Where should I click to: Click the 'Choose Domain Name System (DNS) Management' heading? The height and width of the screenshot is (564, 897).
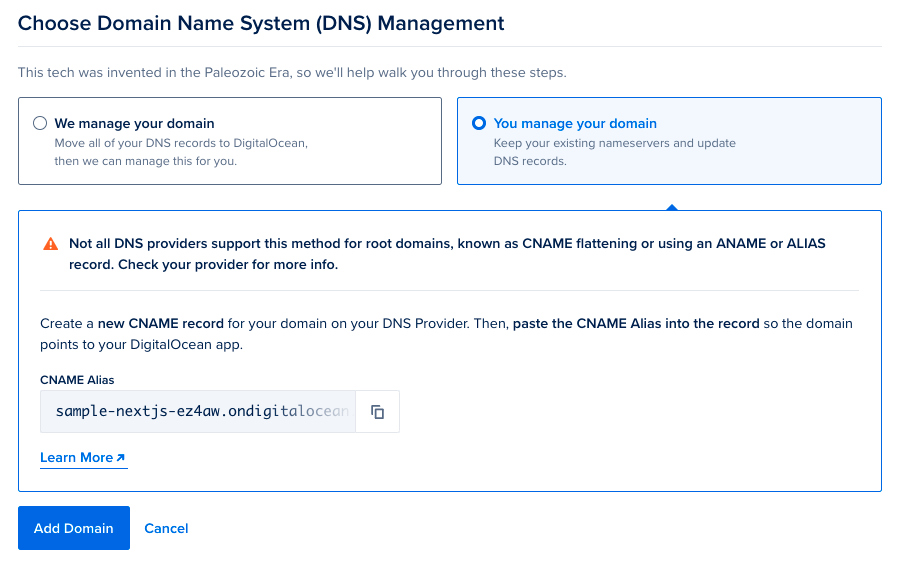[x=261, y=23]
